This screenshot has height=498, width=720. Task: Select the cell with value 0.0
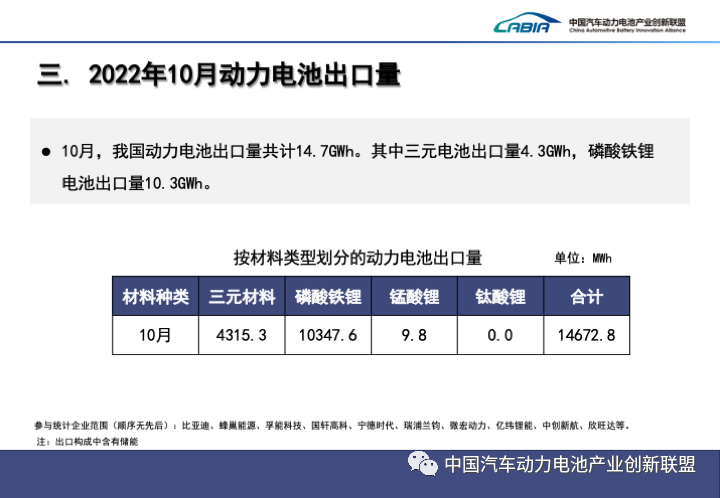click(x=499, y=335)
